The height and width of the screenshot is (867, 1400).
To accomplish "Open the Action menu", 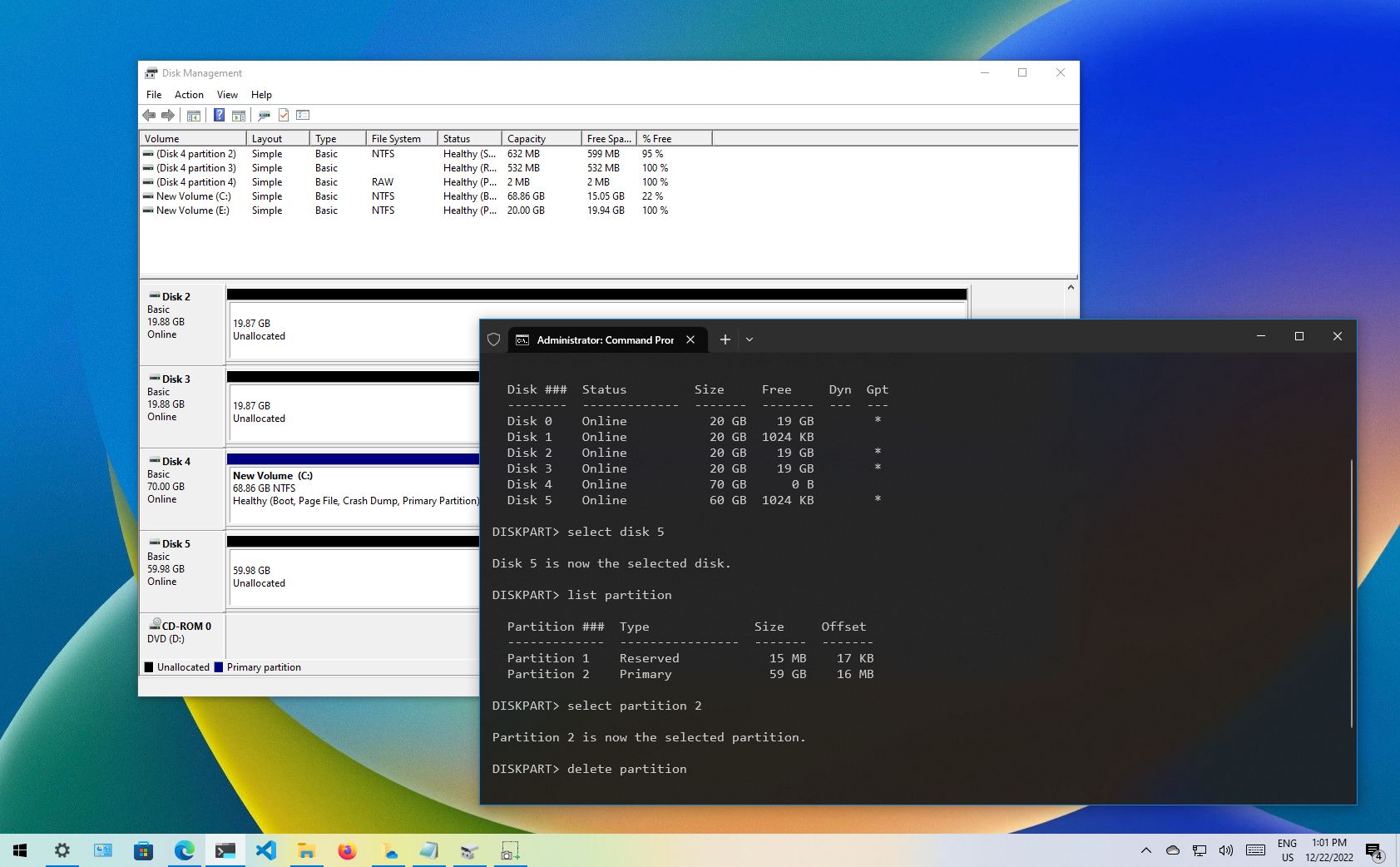I will click(x=189, y=95).
